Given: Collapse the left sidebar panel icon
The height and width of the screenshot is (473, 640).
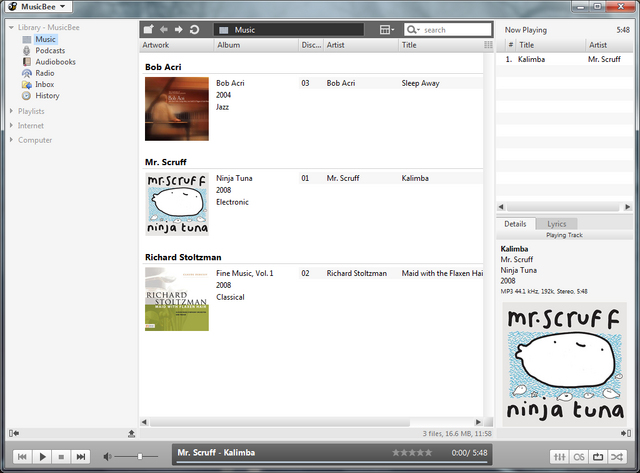Looking at the screenshot, I should [14, 433].
